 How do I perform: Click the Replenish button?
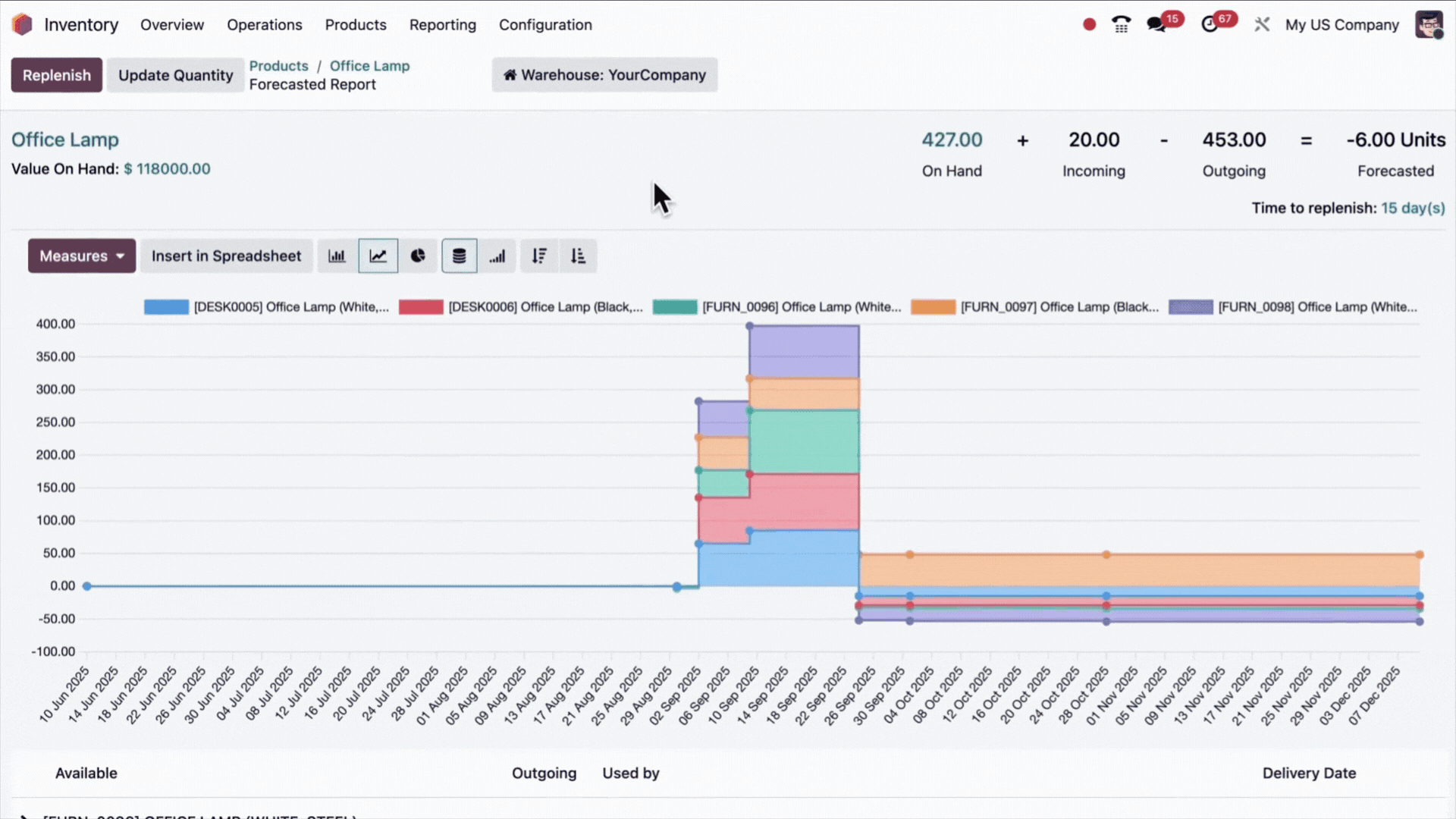[57, 75]
